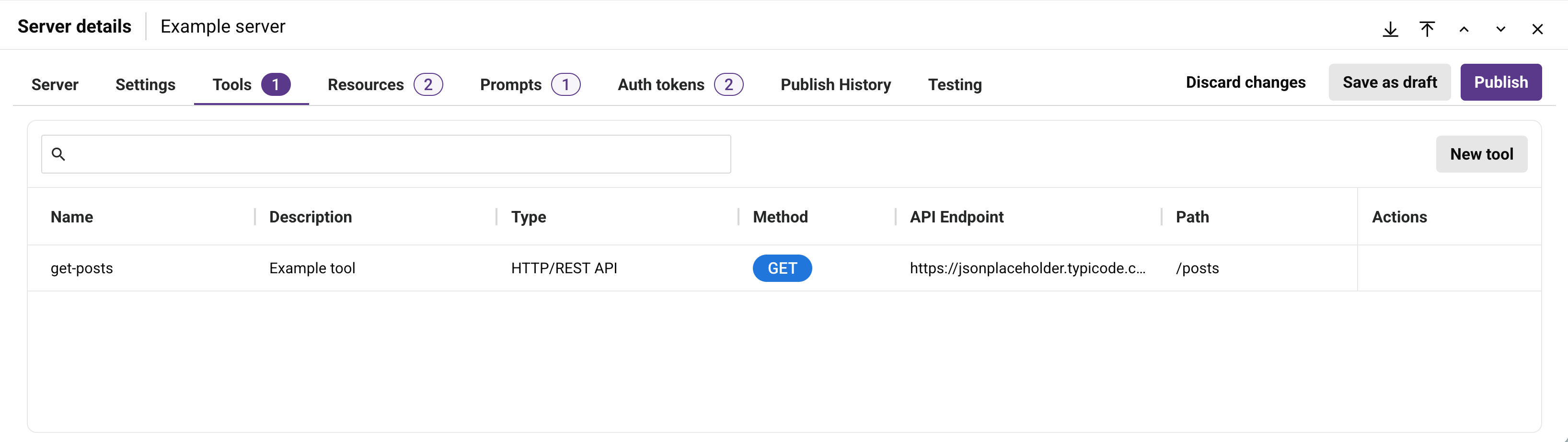Select the Tools tab
The image size is (1568, 442).
[252, 85]
